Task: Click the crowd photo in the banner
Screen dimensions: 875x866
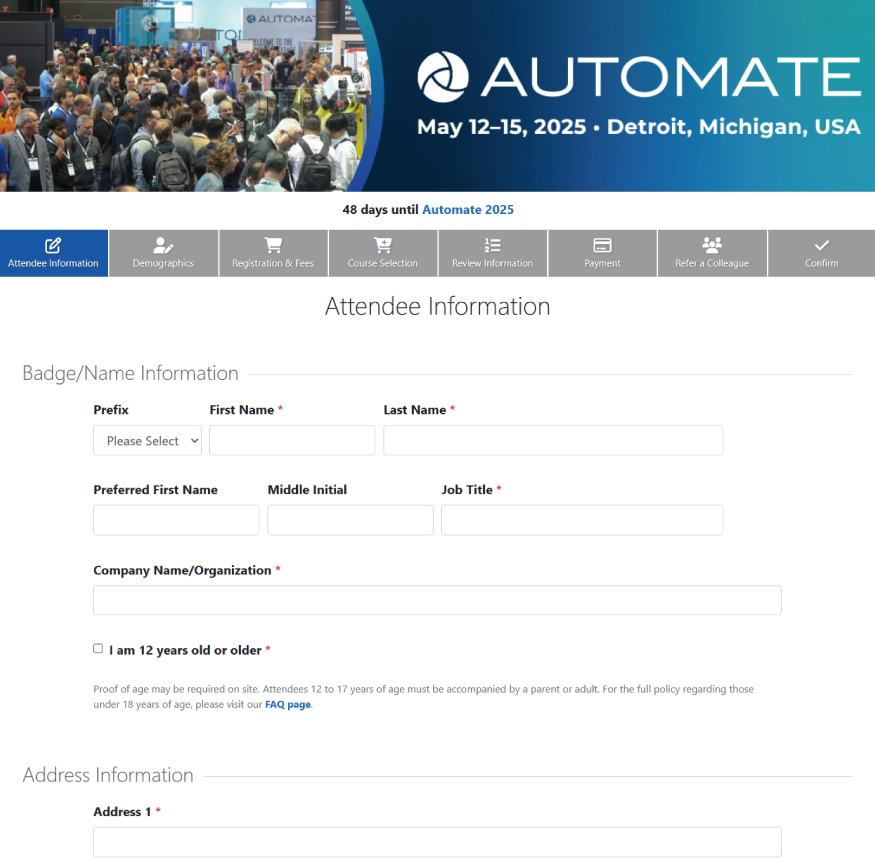Action: point(184,96)
